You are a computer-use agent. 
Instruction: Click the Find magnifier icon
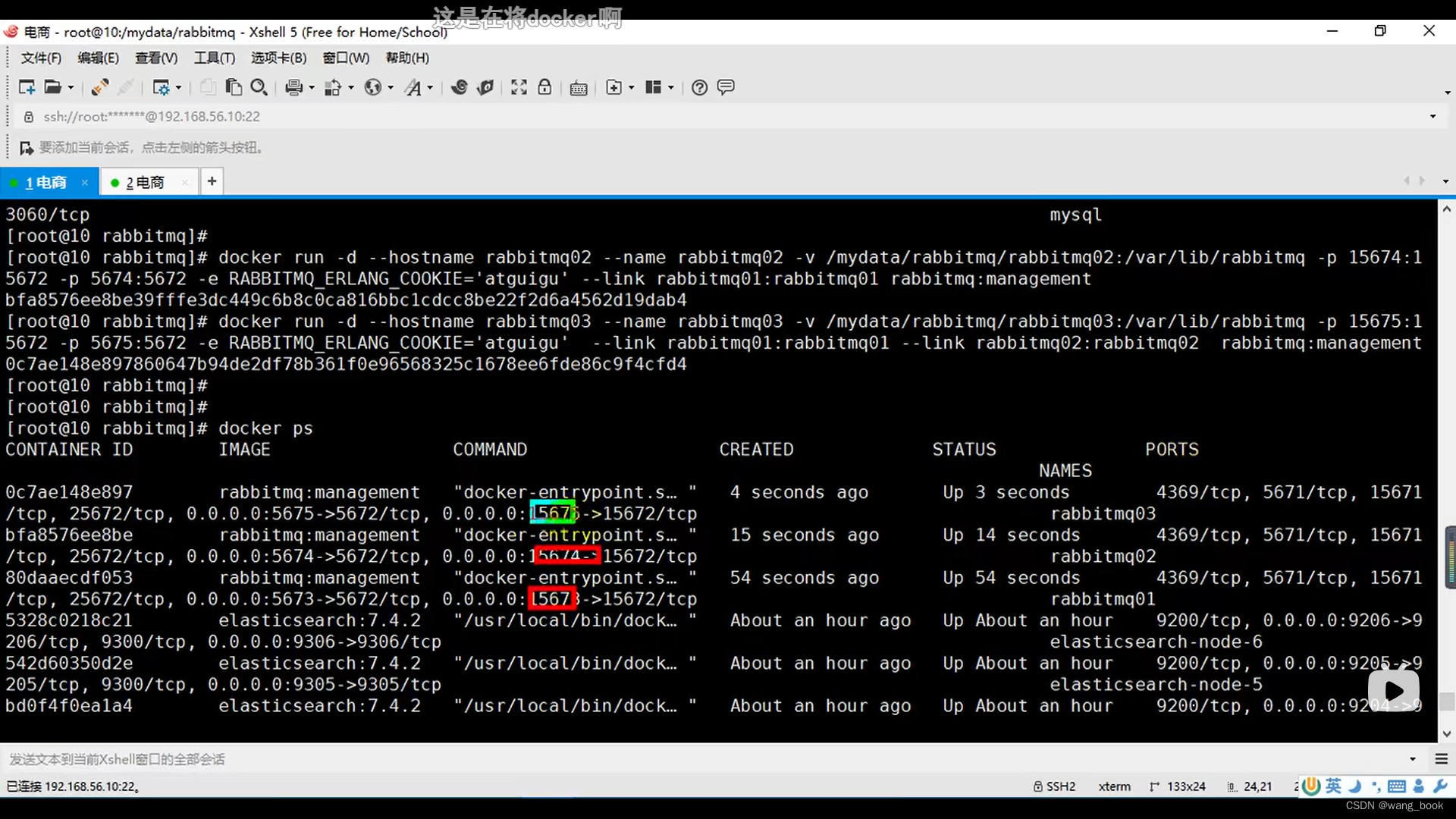pos(259,87)
